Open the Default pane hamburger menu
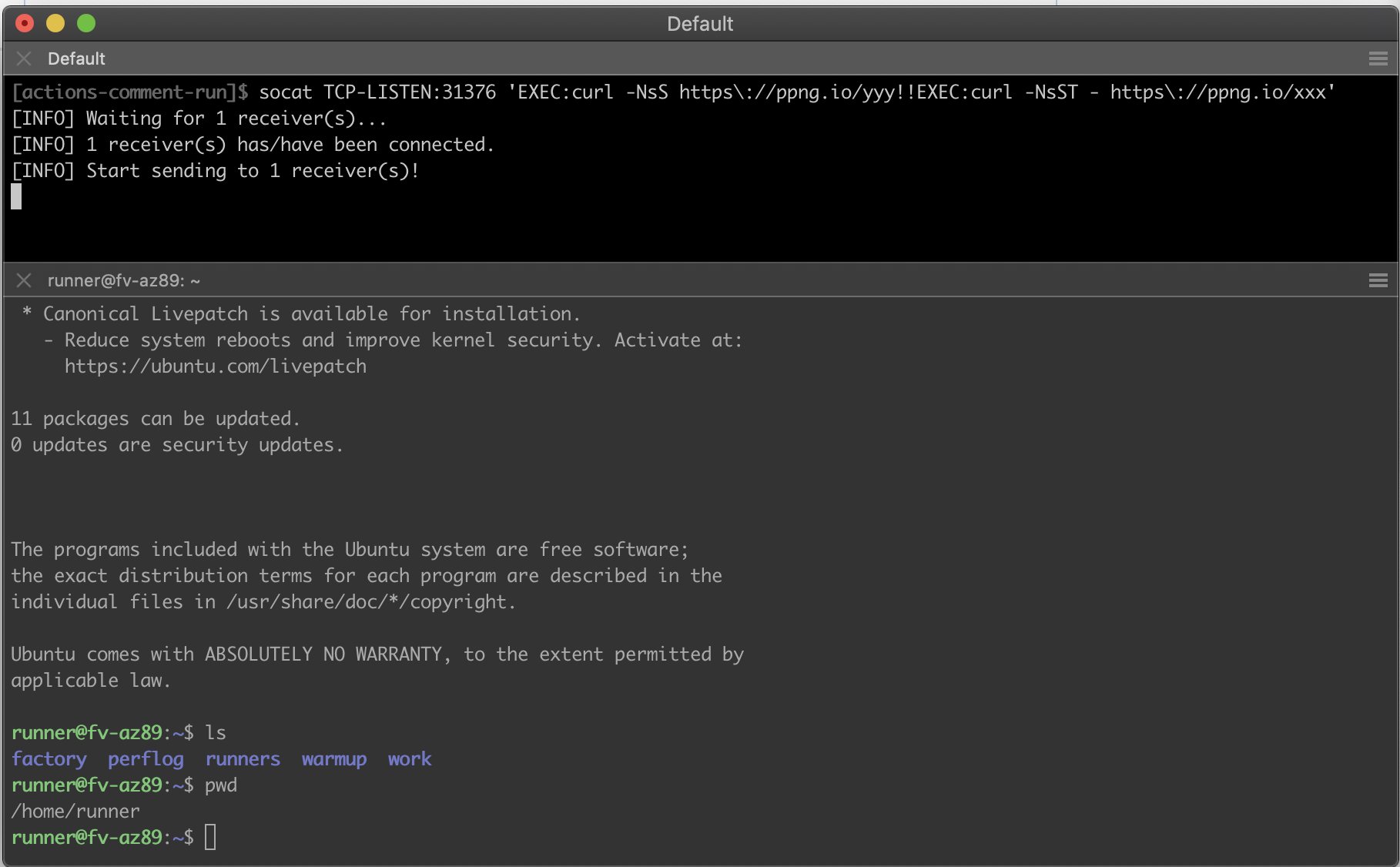The image size is (1400, 867). [1378, 59]
